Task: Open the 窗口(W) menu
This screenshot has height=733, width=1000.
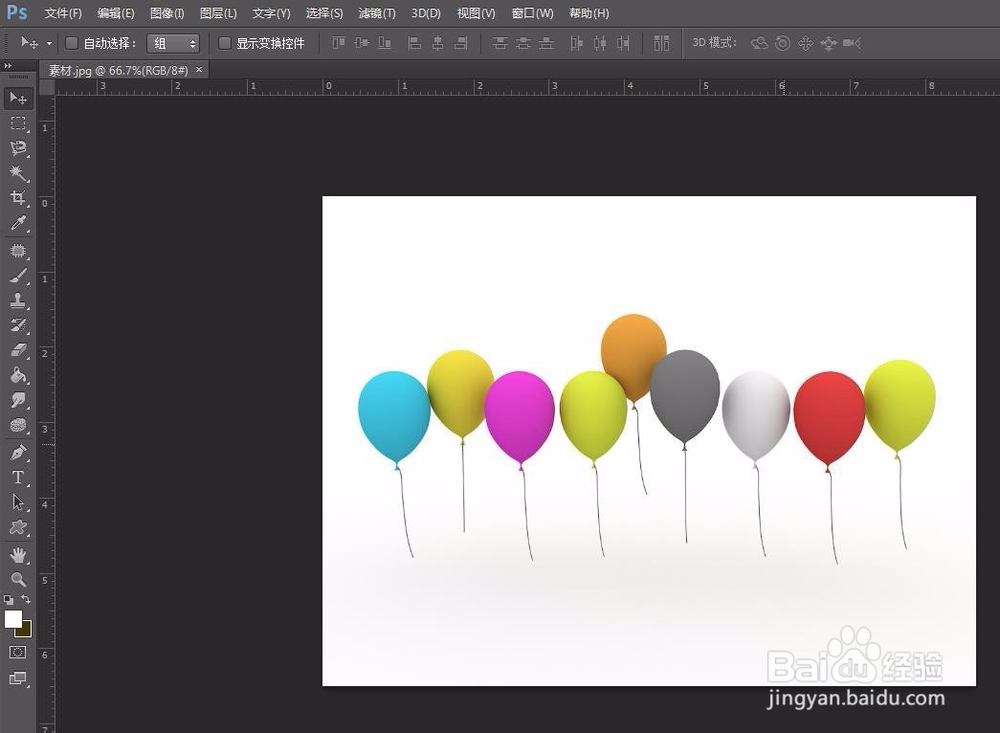Action: (532, 13)
